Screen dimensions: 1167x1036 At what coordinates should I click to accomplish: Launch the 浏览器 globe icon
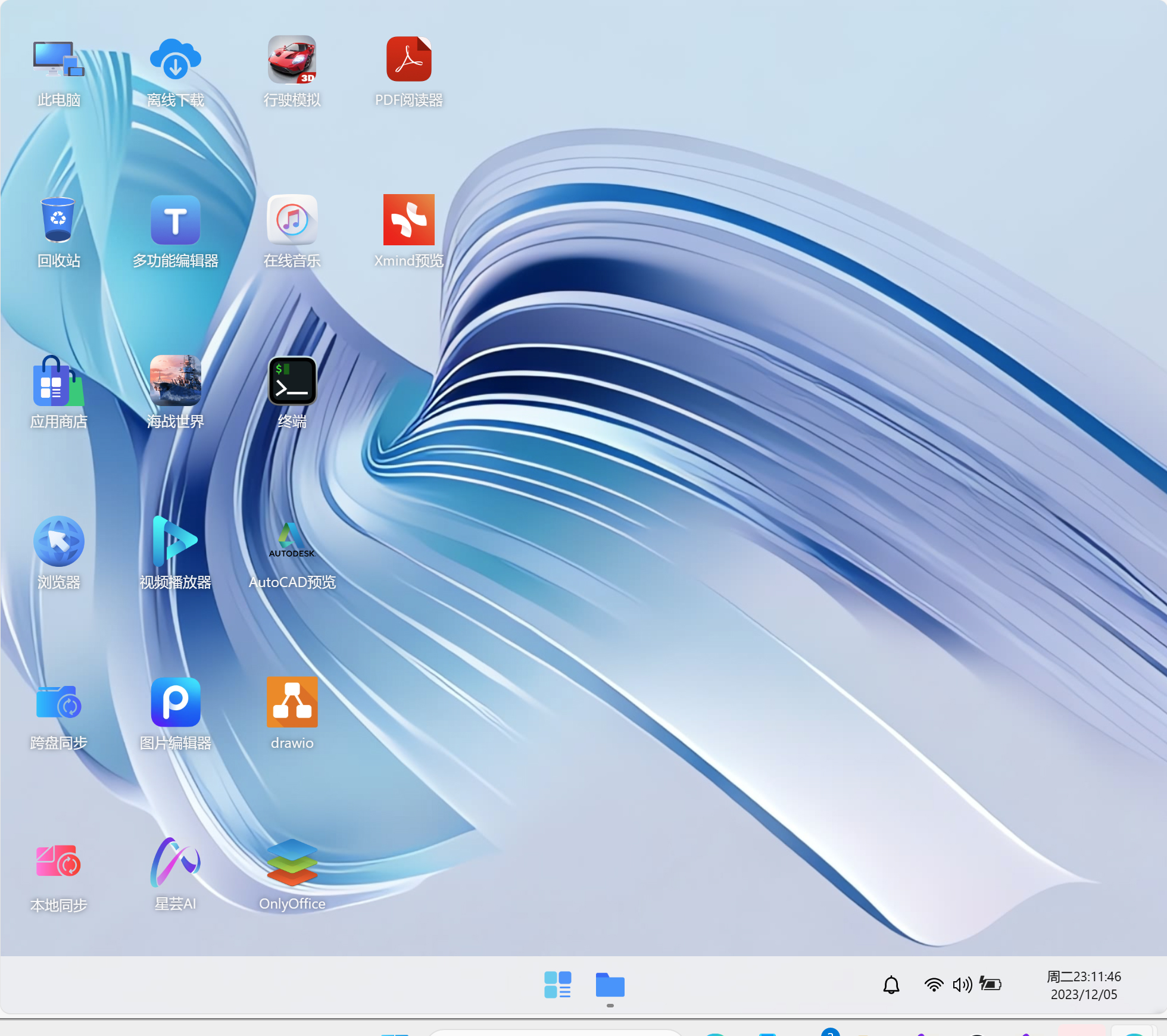(58, 541)
